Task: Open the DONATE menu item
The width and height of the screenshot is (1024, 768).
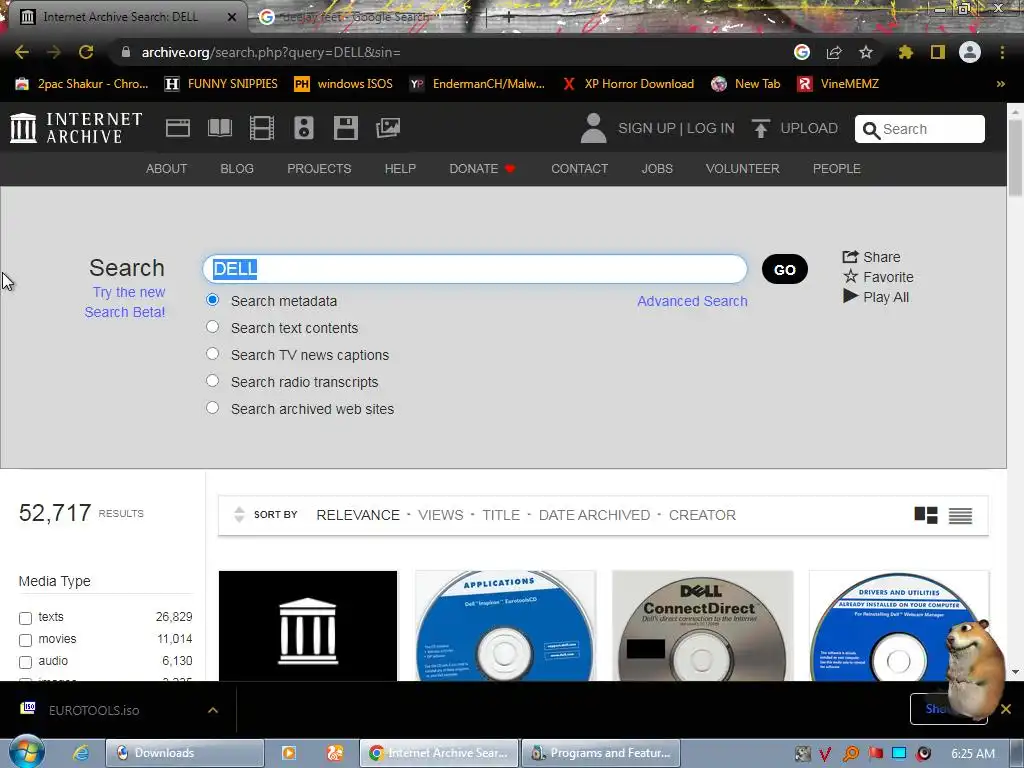Action: [x=482, y=168]
